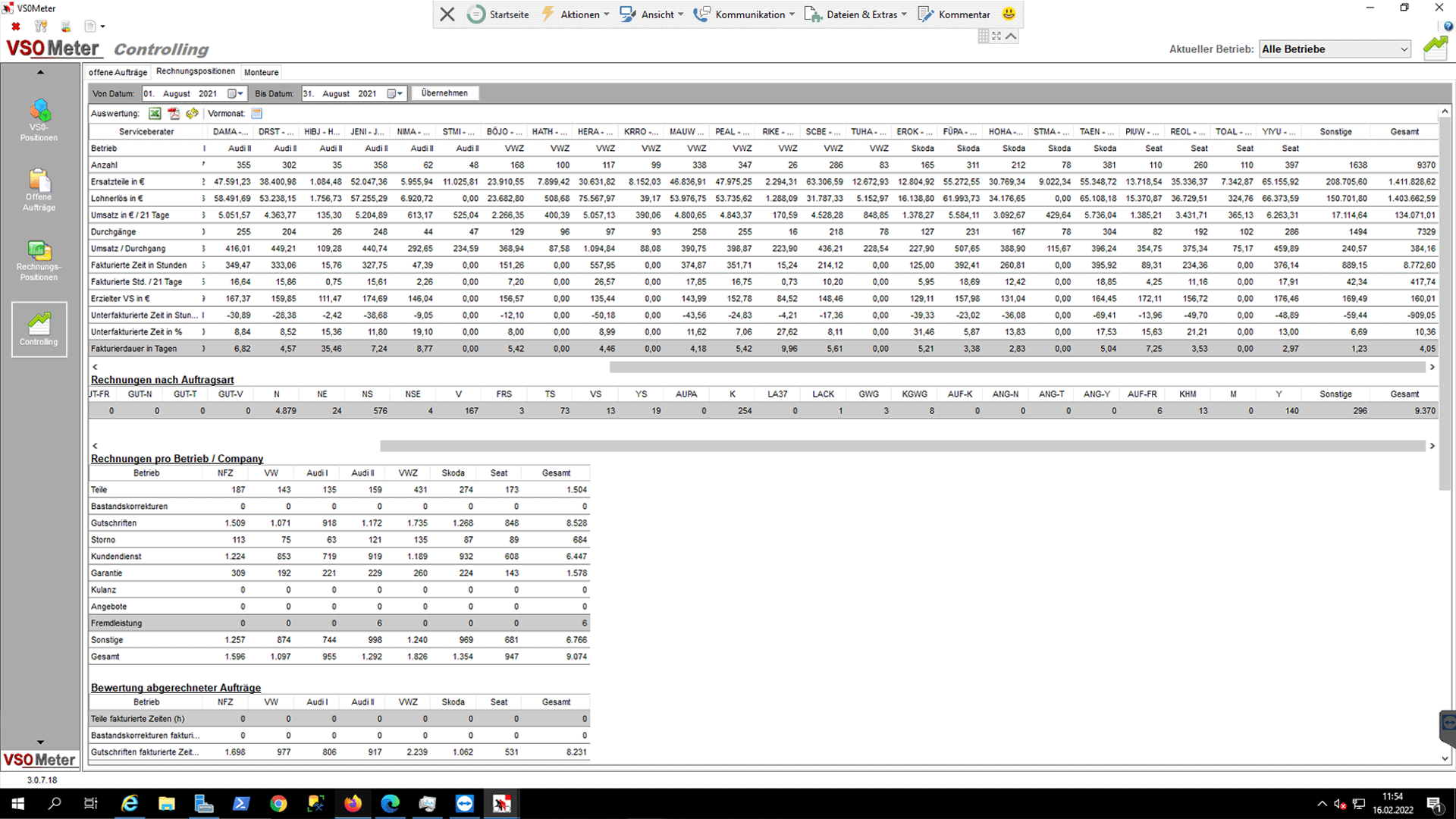The width and height of the screenshot is (1456, 819).
Task: Collapse the session toolbar with the chevron
Action: pos(1011,36)
